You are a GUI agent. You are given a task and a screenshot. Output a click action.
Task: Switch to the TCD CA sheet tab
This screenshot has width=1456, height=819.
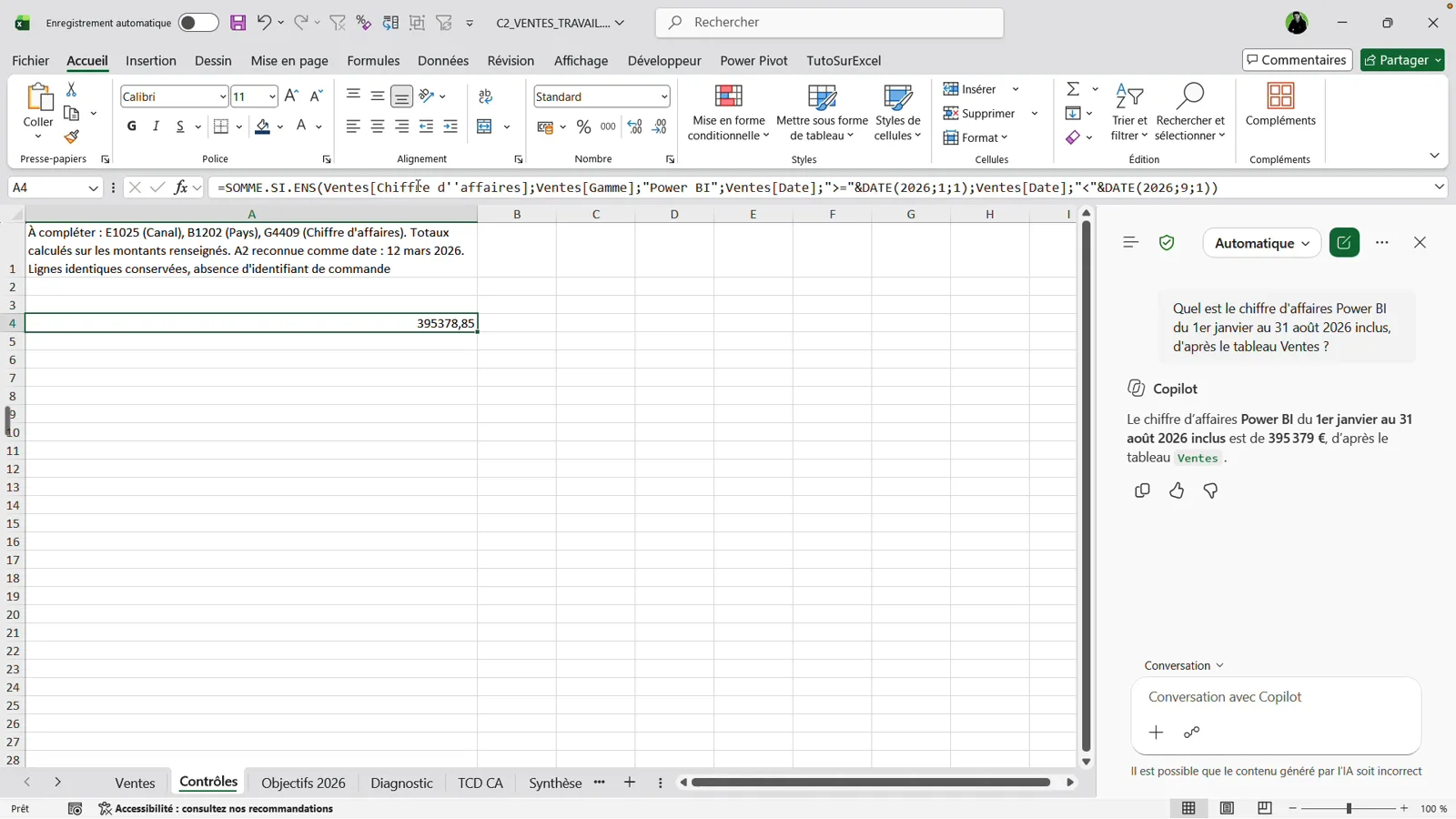[480, 784]
